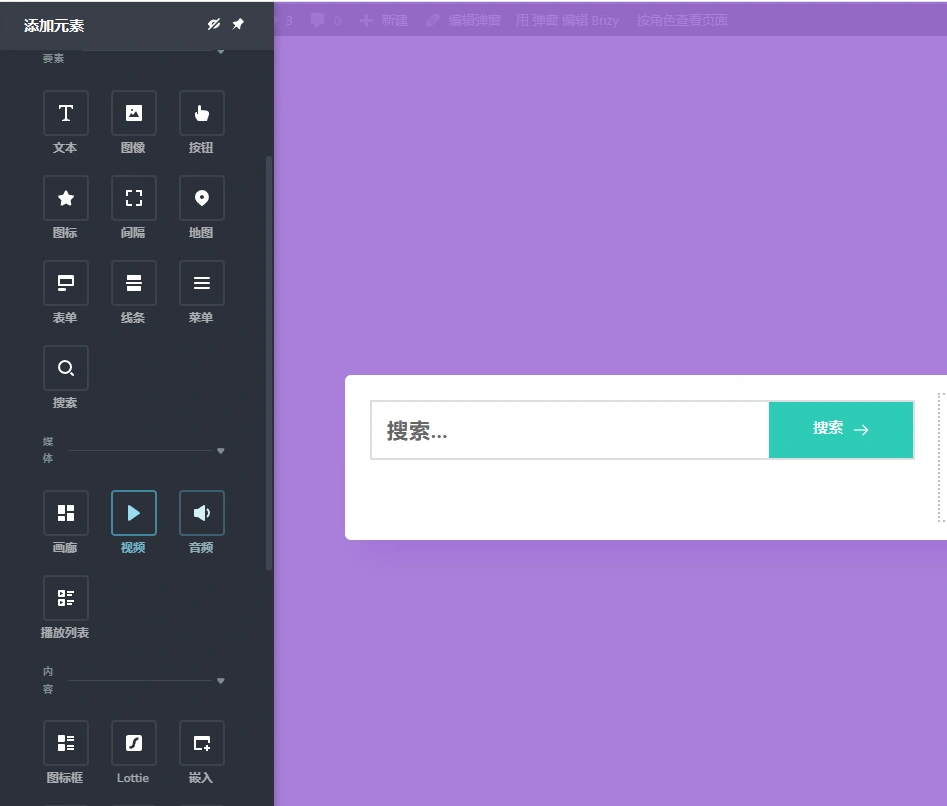Collapse the 要素 section
The height and width of the screenshot is (806, 947).
click(220, 51)
